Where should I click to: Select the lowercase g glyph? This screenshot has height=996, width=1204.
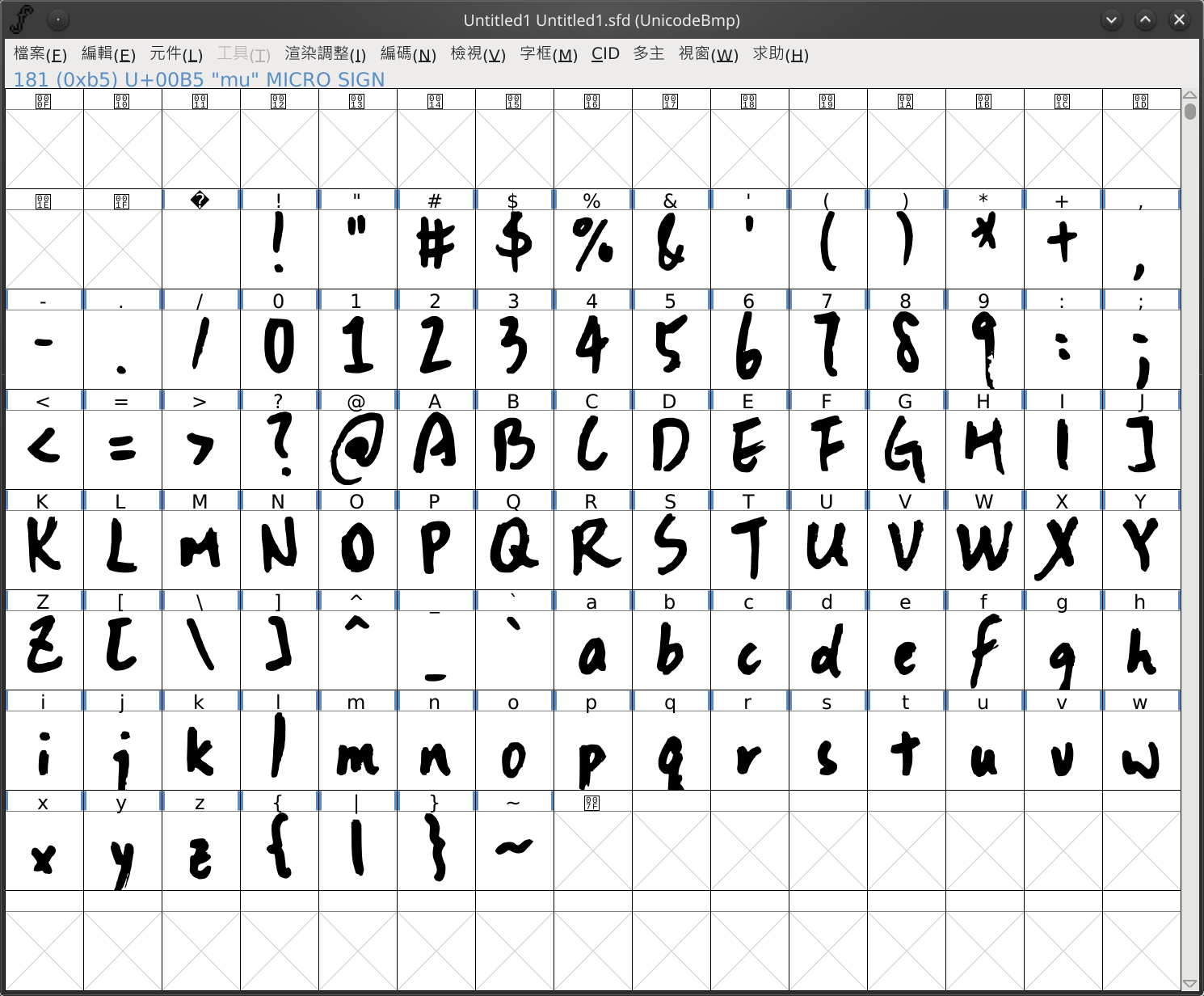click(x=1063, y=650)
